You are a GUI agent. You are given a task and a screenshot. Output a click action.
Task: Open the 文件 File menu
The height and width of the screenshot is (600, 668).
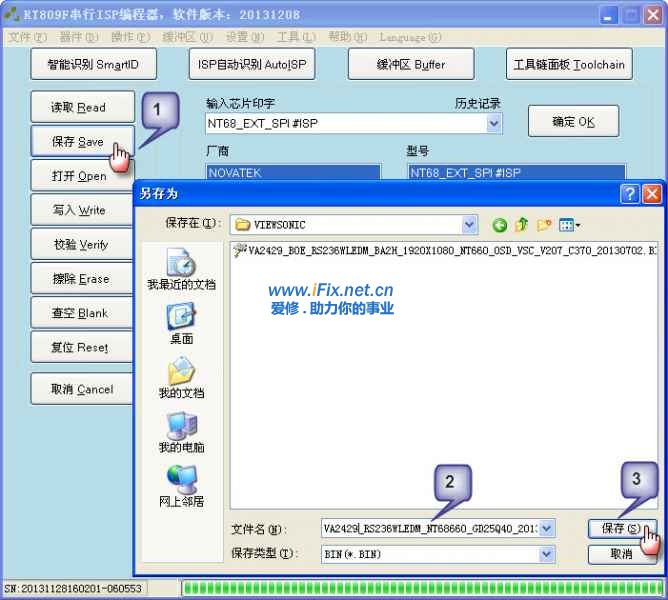tap(27, 37)
